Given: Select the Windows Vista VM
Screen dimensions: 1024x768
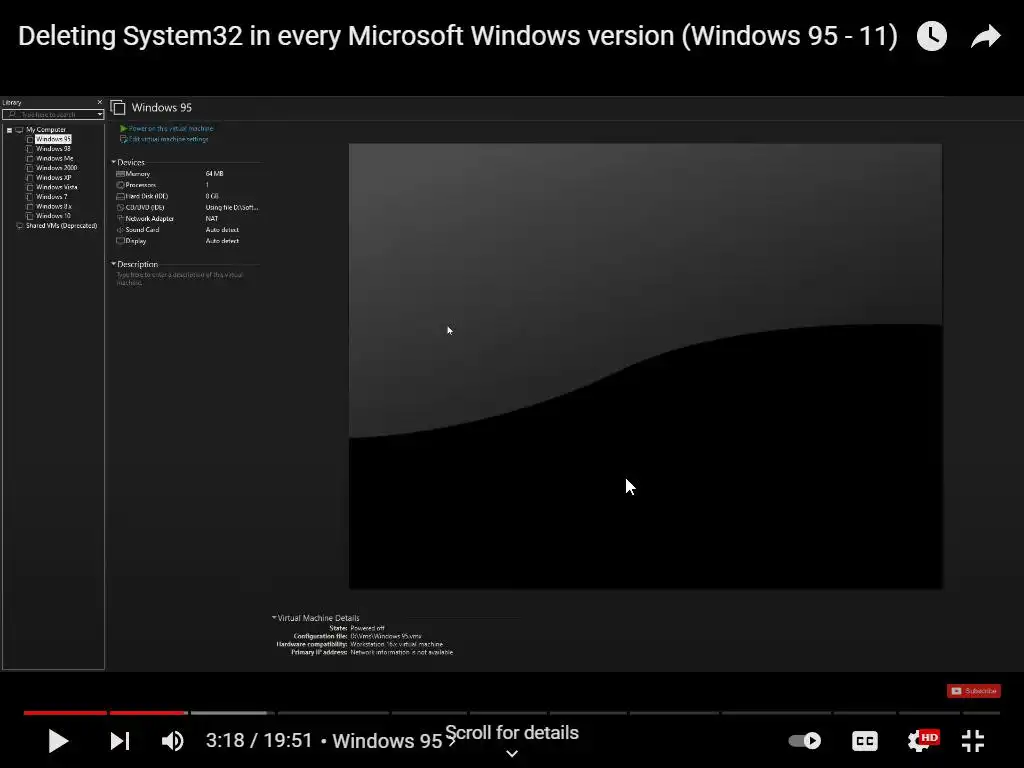Looking at the screenshot, I should pos(56,187).
